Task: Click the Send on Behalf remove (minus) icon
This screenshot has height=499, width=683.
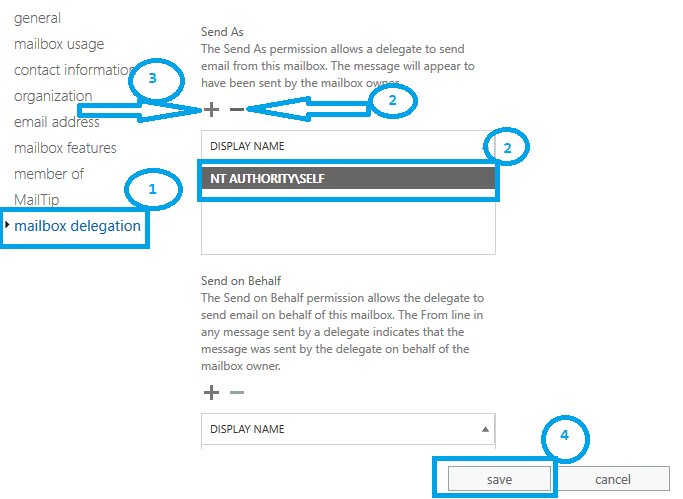Action: click(x=237, y=392)
